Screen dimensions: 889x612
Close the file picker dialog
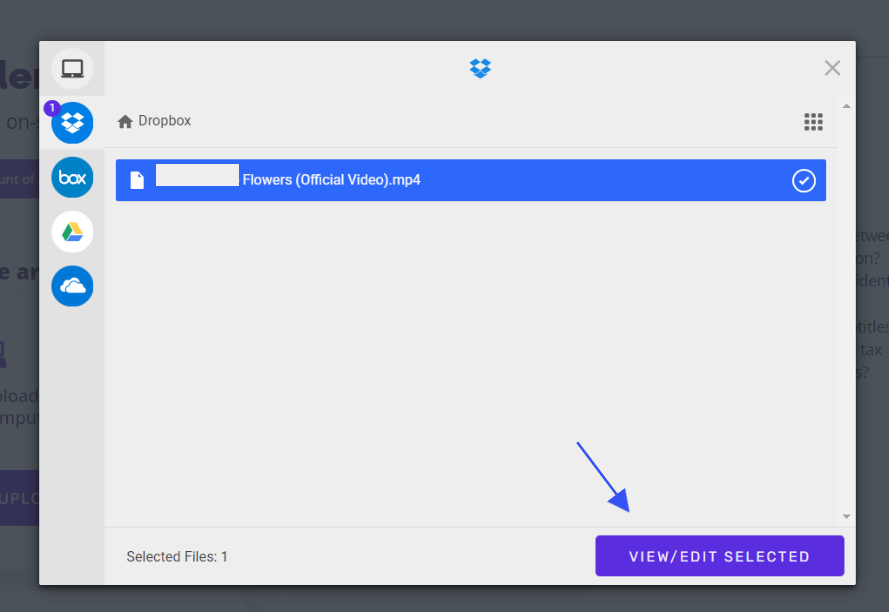click(x=832, y=68)
